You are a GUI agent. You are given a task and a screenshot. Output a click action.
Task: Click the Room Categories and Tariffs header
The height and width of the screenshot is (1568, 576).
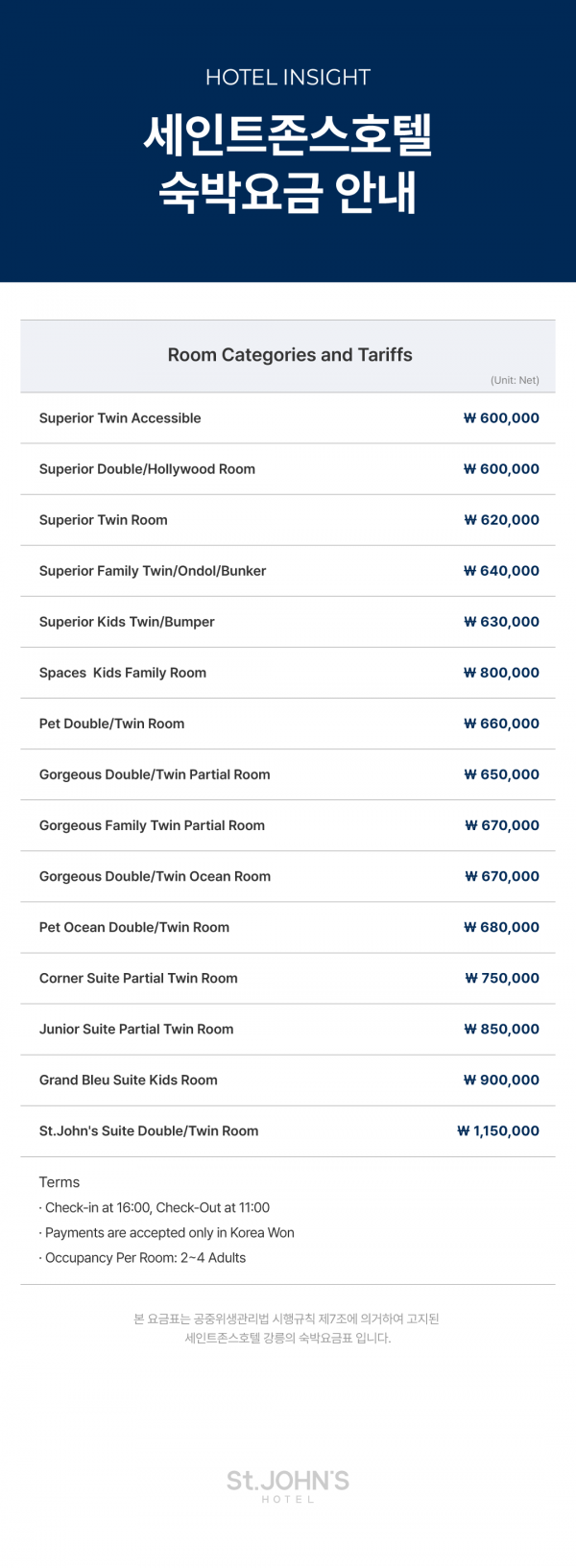pos(290,355)
